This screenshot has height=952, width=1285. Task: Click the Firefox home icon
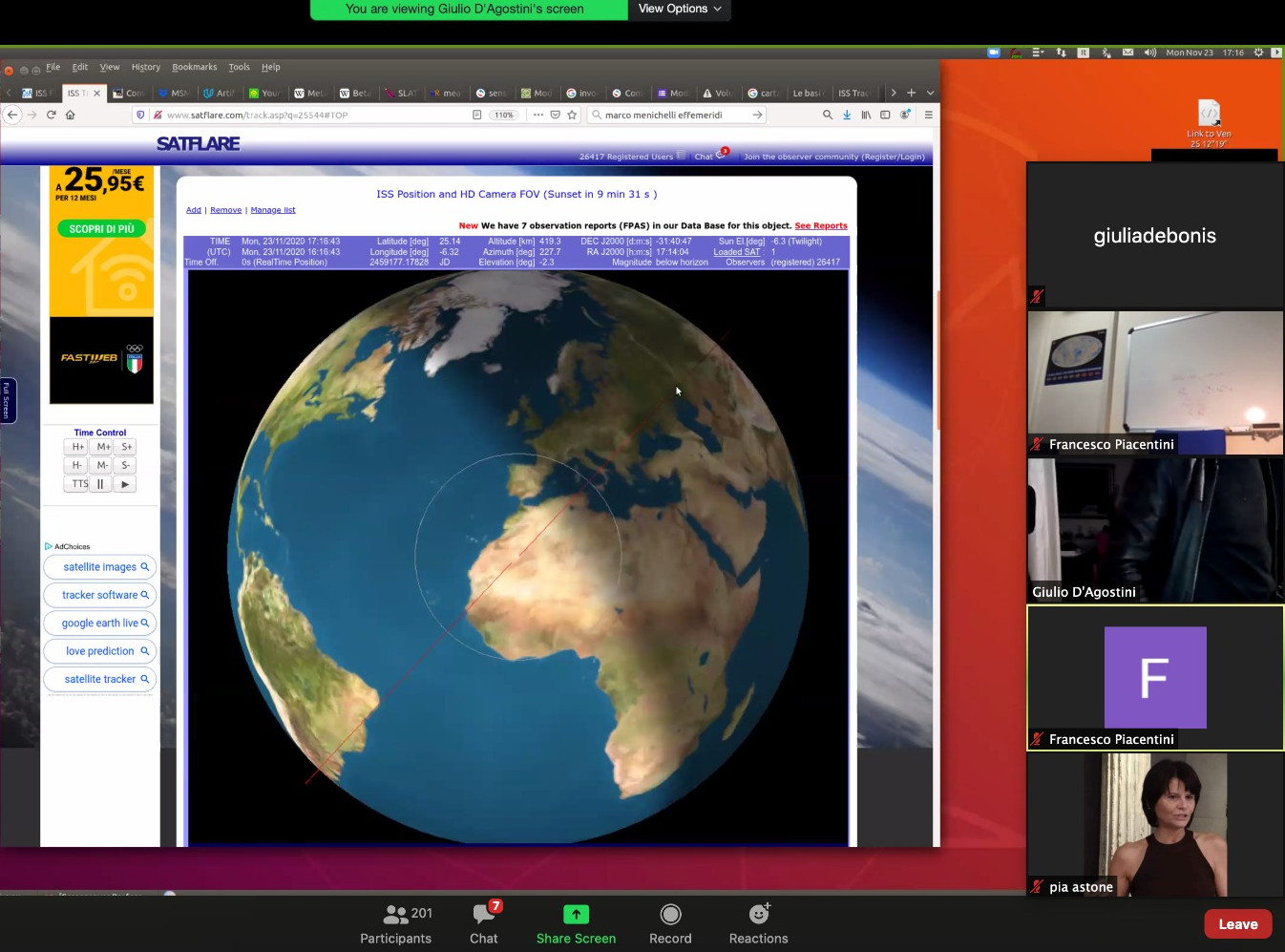point(70,115)
